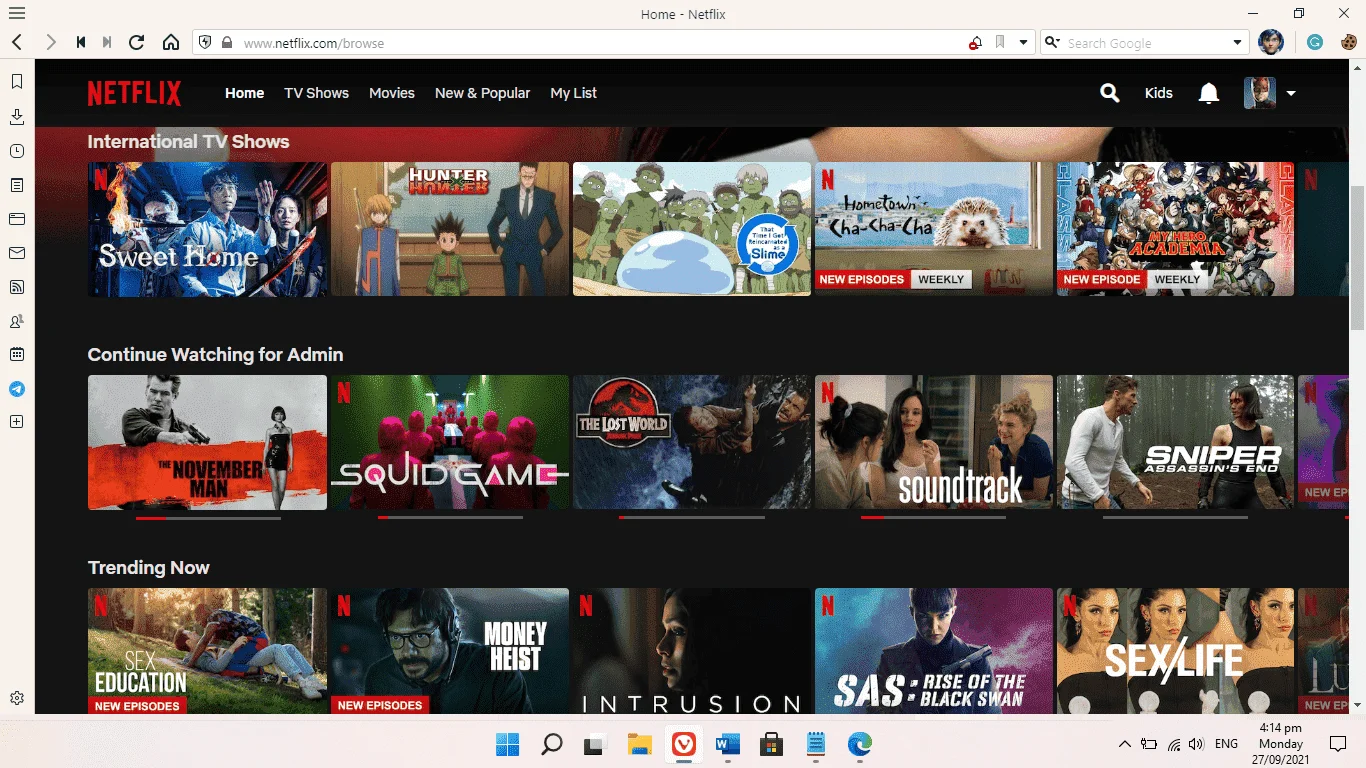Open Netflix search
Viewport: 1366px width, 768px height.
1109,93
